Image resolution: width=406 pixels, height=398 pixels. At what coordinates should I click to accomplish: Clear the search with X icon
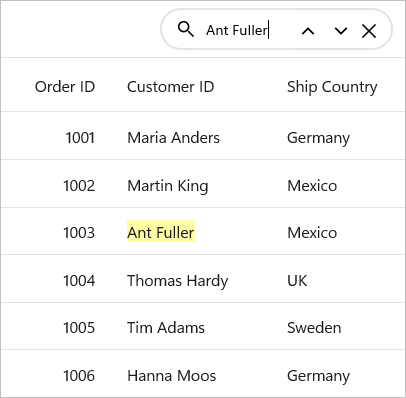click(369, 31)
